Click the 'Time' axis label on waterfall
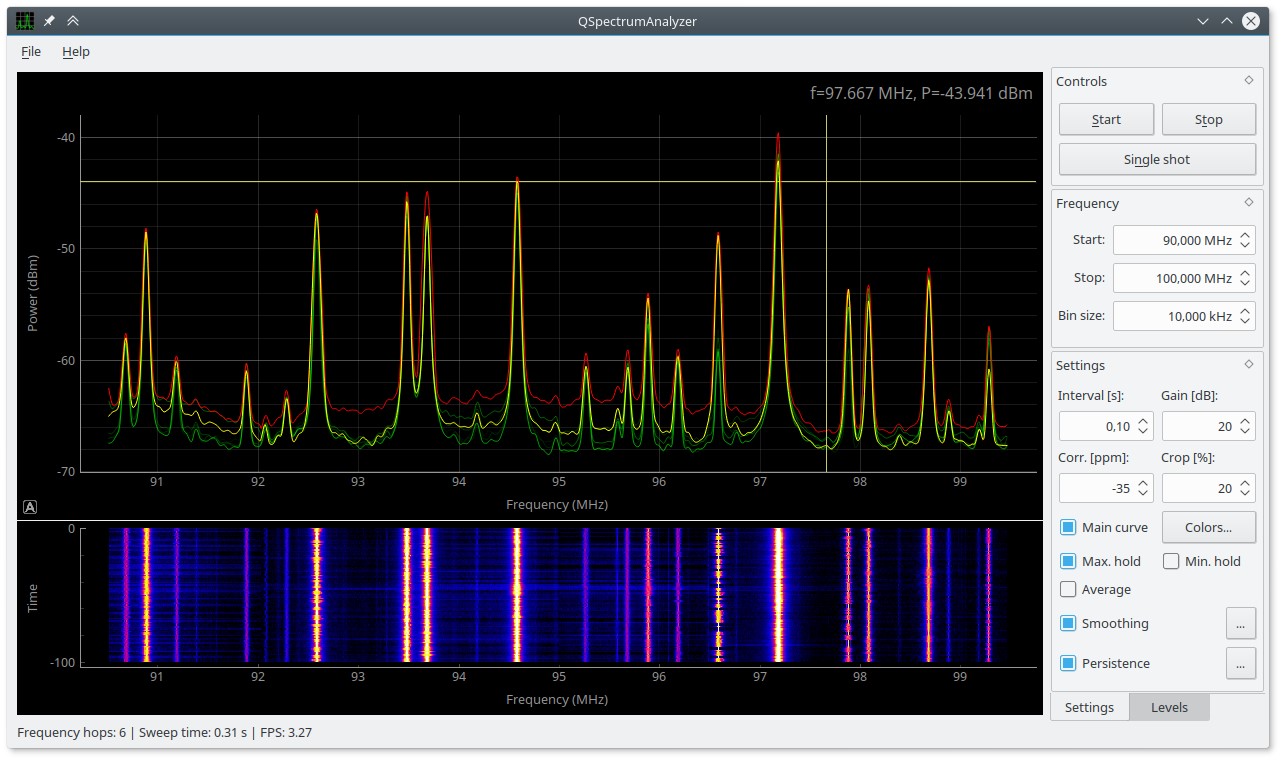The image size is (1282, 761). 33,598
